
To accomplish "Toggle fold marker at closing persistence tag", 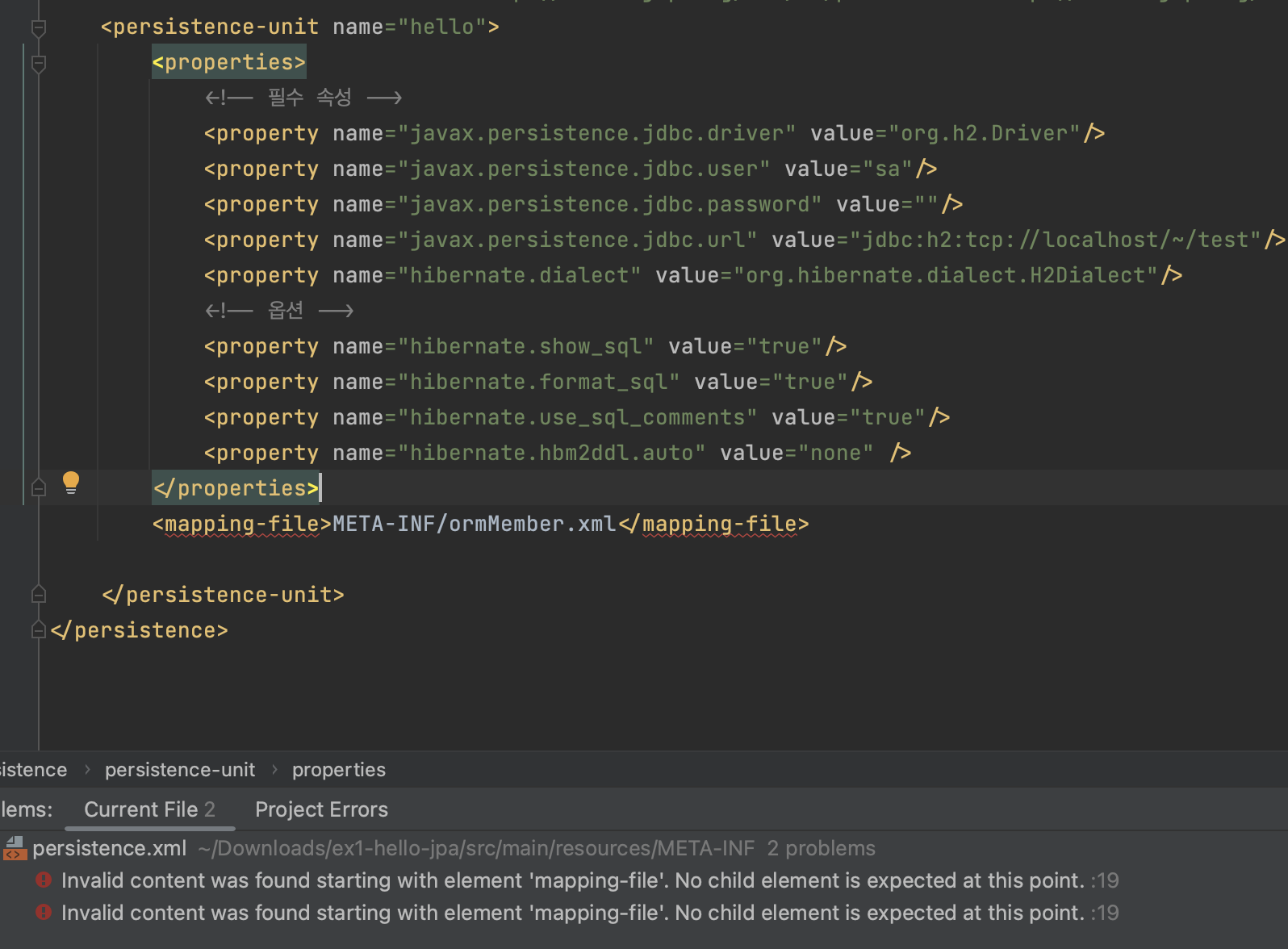I will (38, 630).
